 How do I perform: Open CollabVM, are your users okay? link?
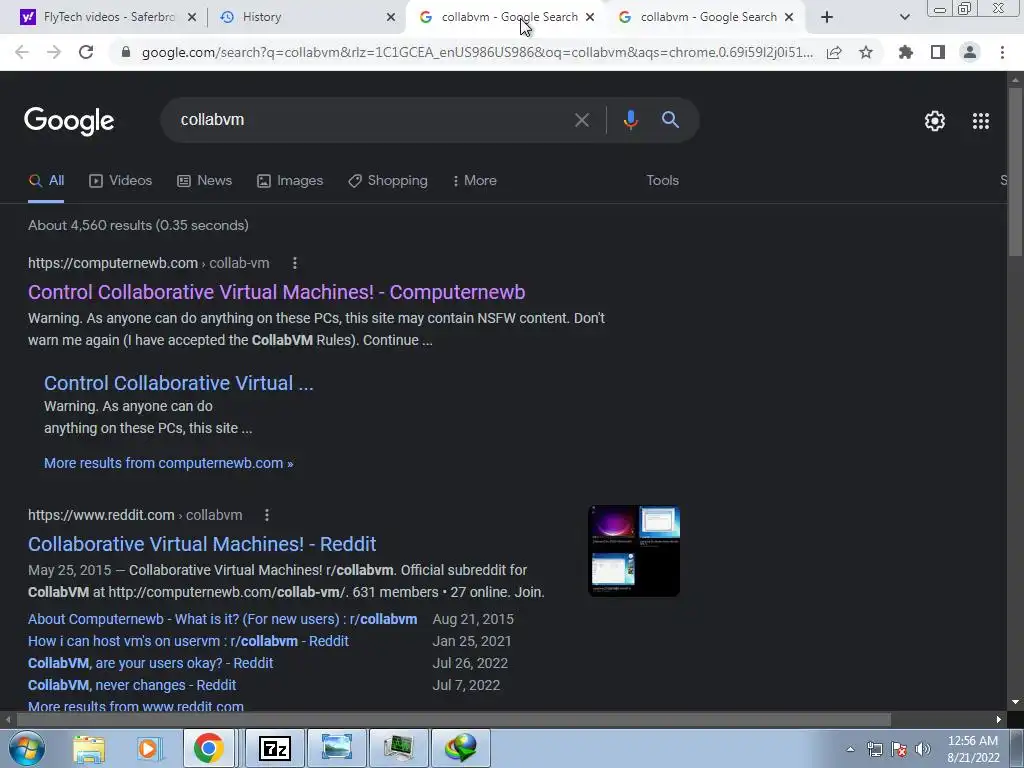coord(150,663)
